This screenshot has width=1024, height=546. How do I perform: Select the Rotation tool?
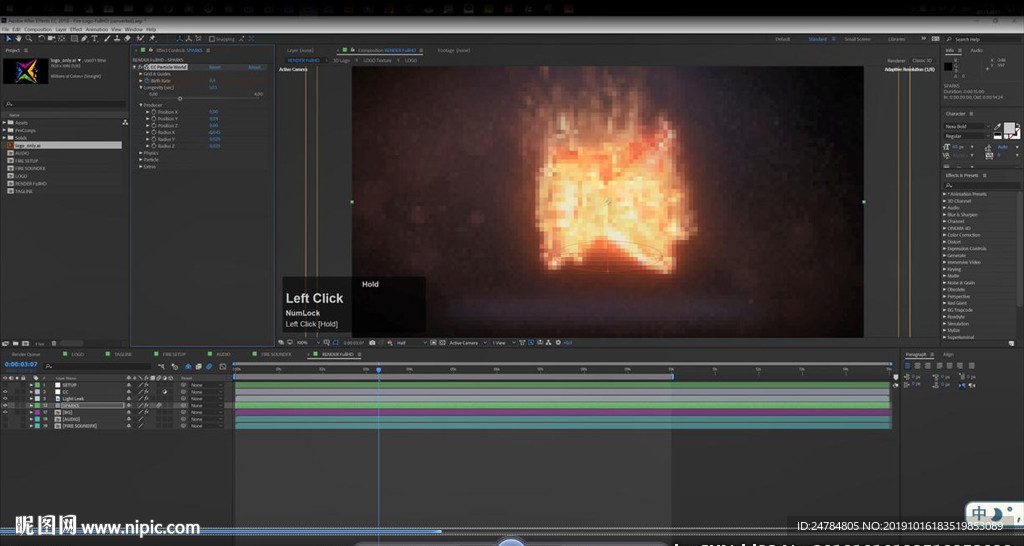click(41, 39)
